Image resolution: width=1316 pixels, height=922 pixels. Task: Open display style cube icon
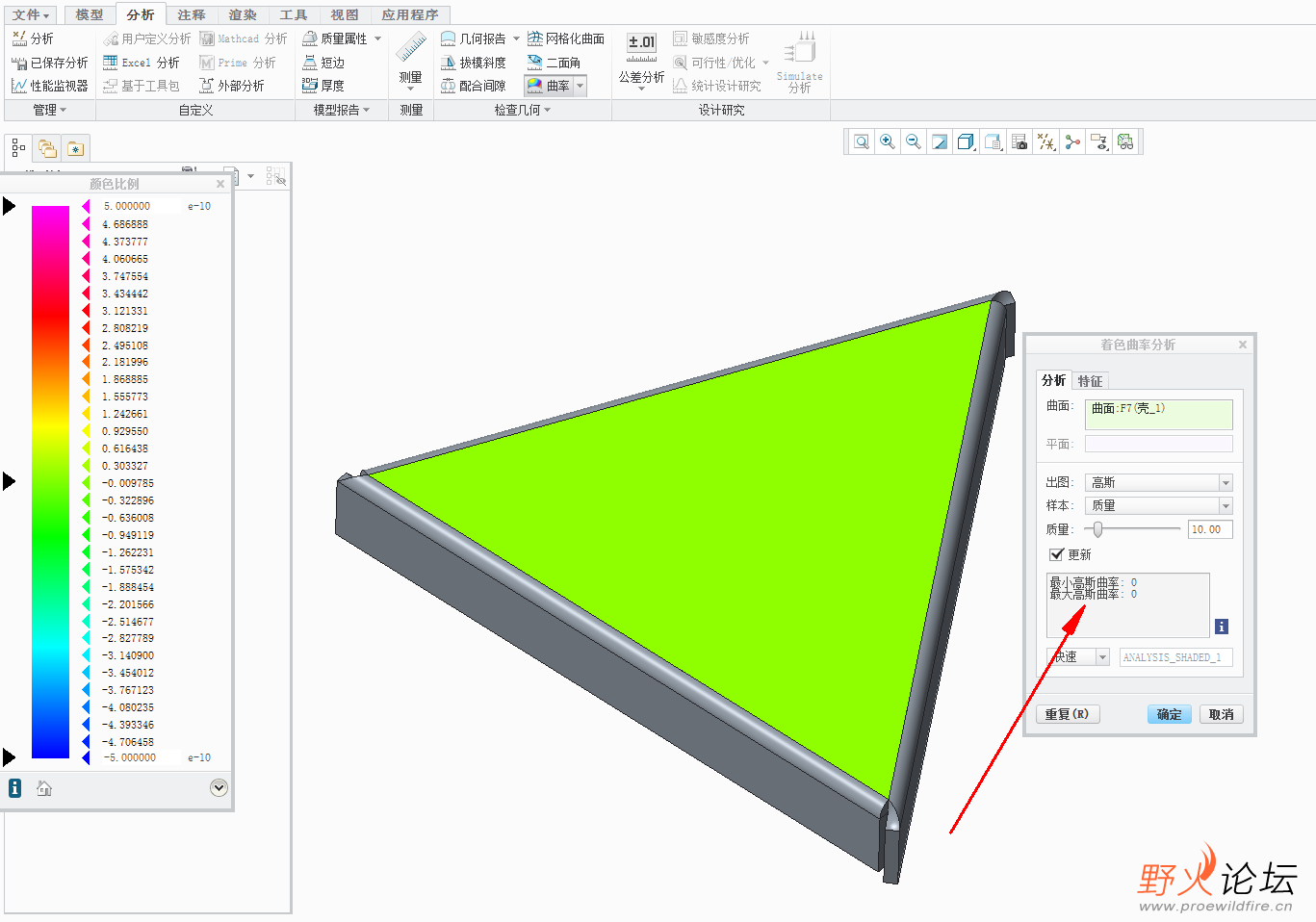[x=967, y=142]
